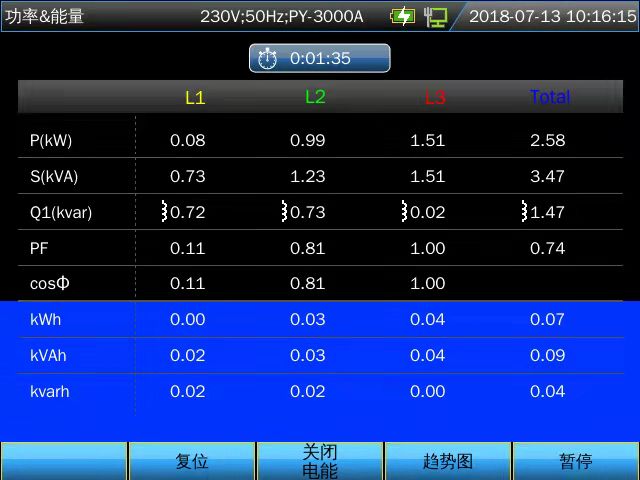Click the elapsed timer 0:01:35 field

pos(320,59)
